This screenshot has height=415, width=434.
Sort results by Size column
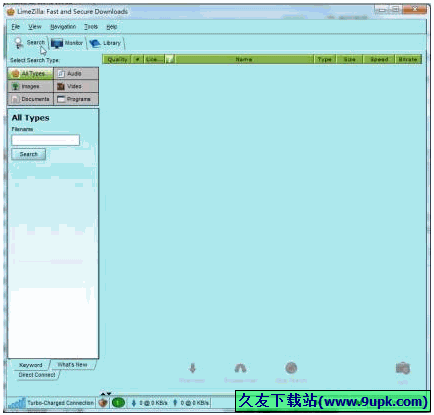349,59
